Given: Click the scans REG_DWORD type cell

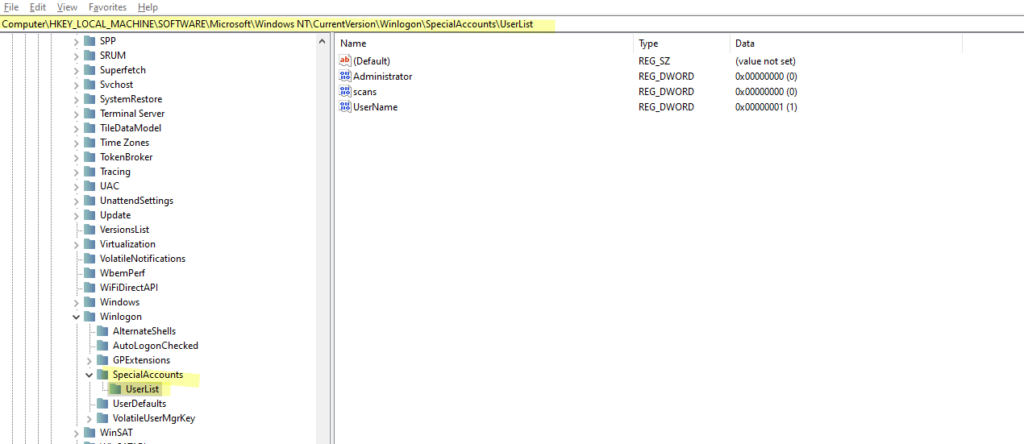Looking at the screenshot, I should pos(666,91).
